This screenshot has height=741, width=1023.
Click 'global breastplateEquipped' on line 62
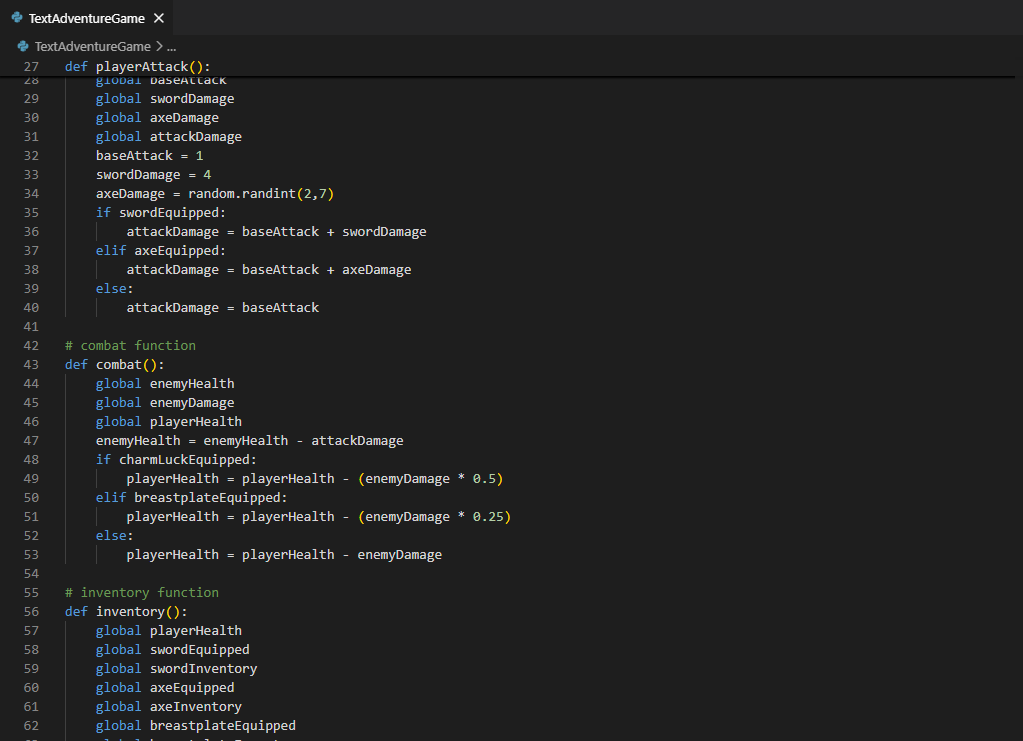coord(196,725)
